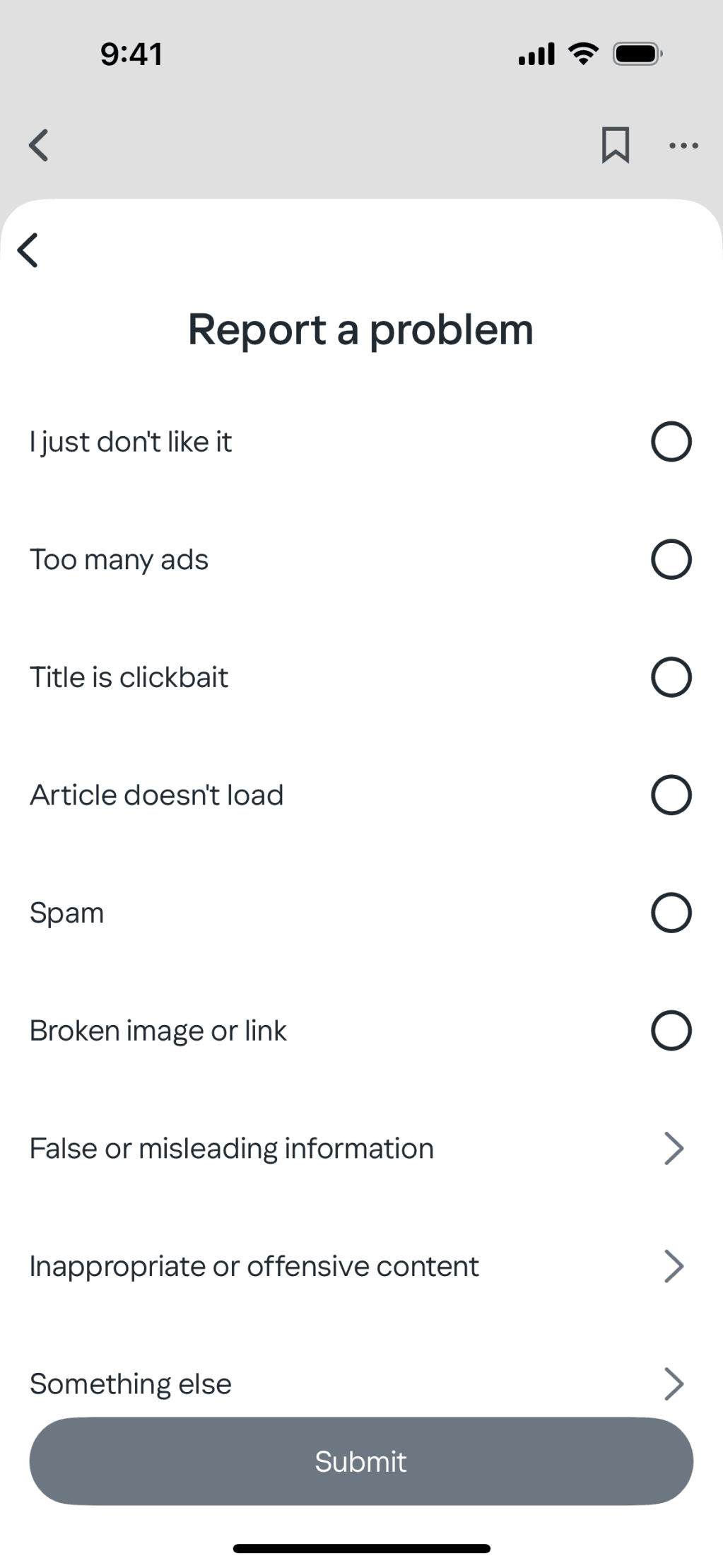
Task: Mark the Spam radio button
Action: pos(671,913)
